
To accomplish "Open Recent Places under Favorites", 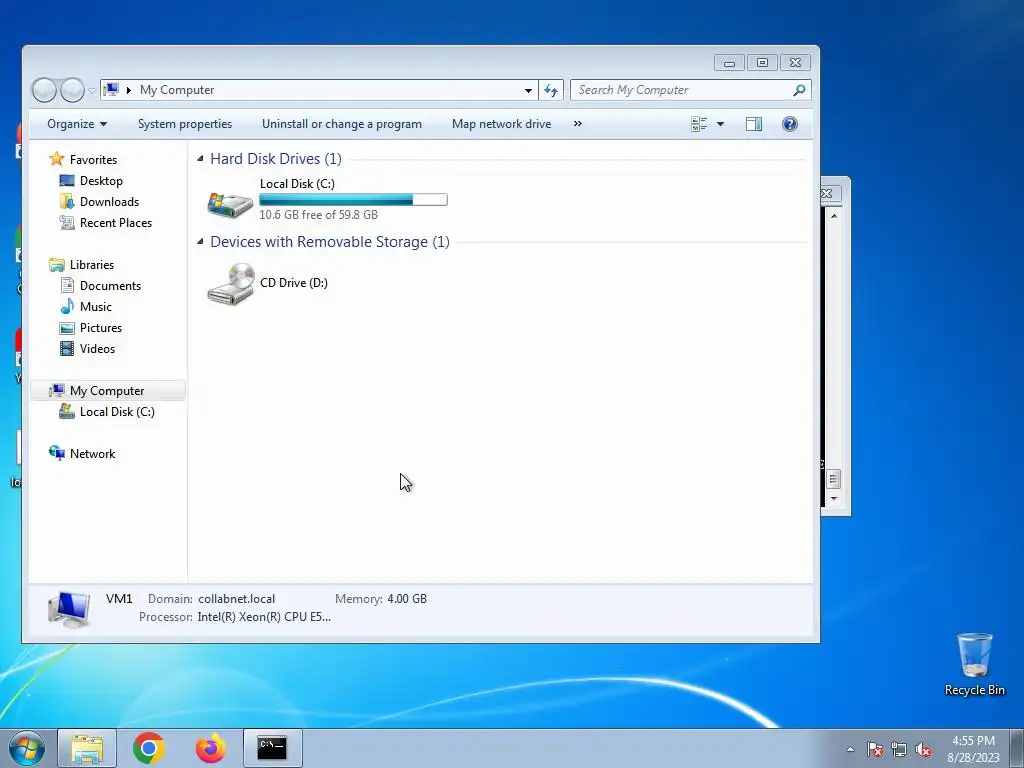I will coord(116,223).
